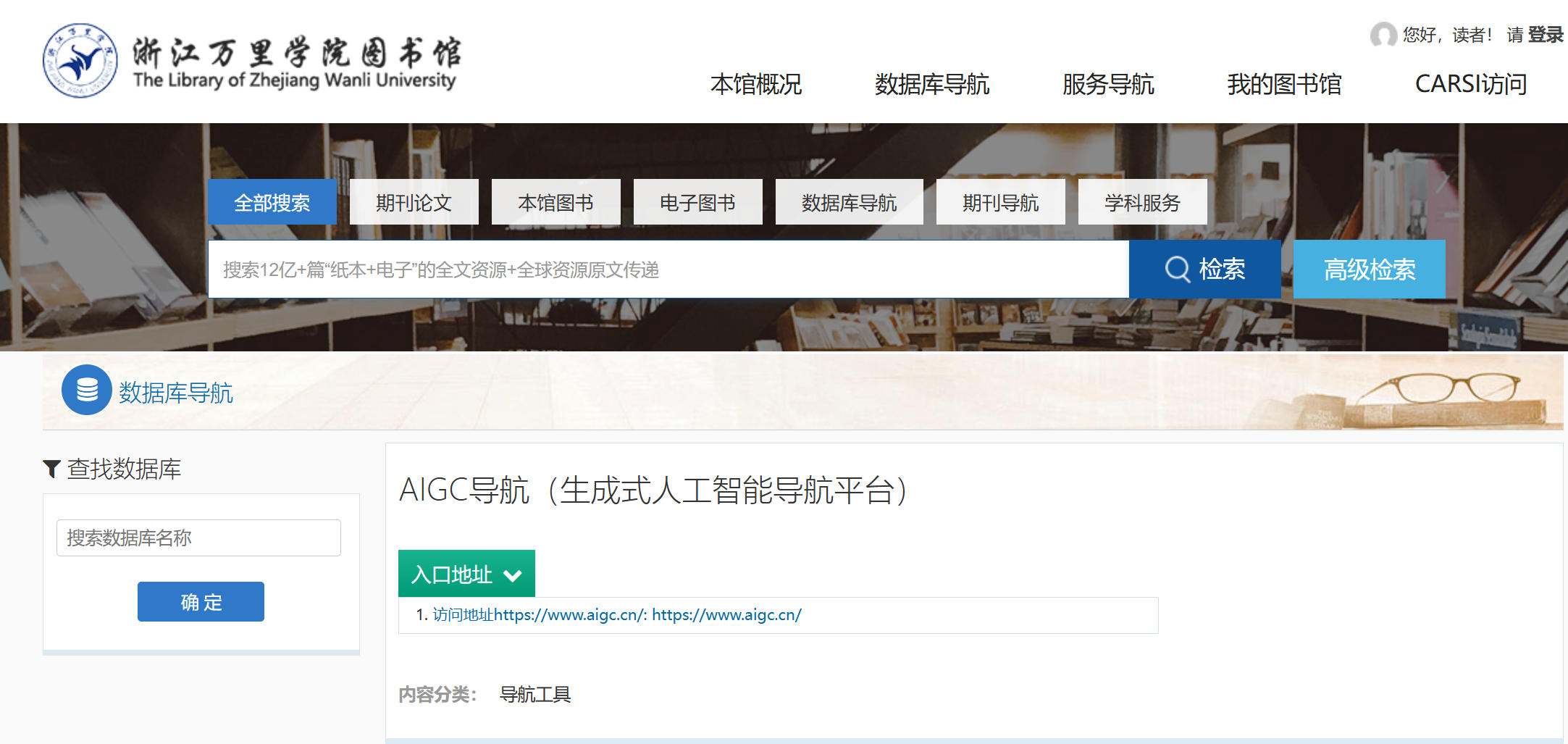Open the 数据库导航 top navigation menu
Image resolution: width=1568 pixels, height=744 pixels.
(x=931, y=84)
